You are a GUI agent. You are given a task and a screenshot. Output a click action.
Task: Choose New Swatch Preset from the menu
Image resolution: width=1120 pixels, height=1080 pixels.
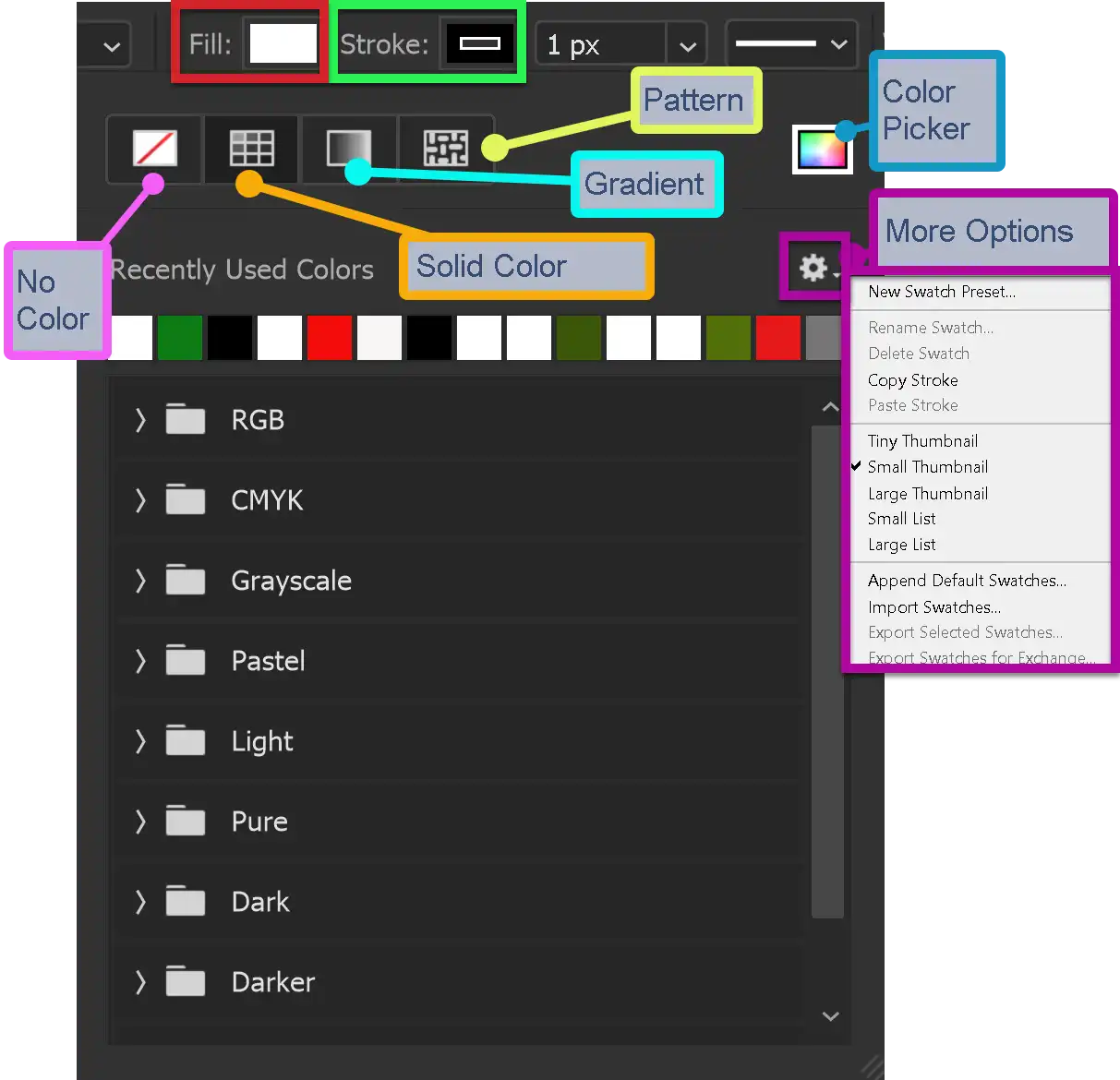[x=942, y=292]
